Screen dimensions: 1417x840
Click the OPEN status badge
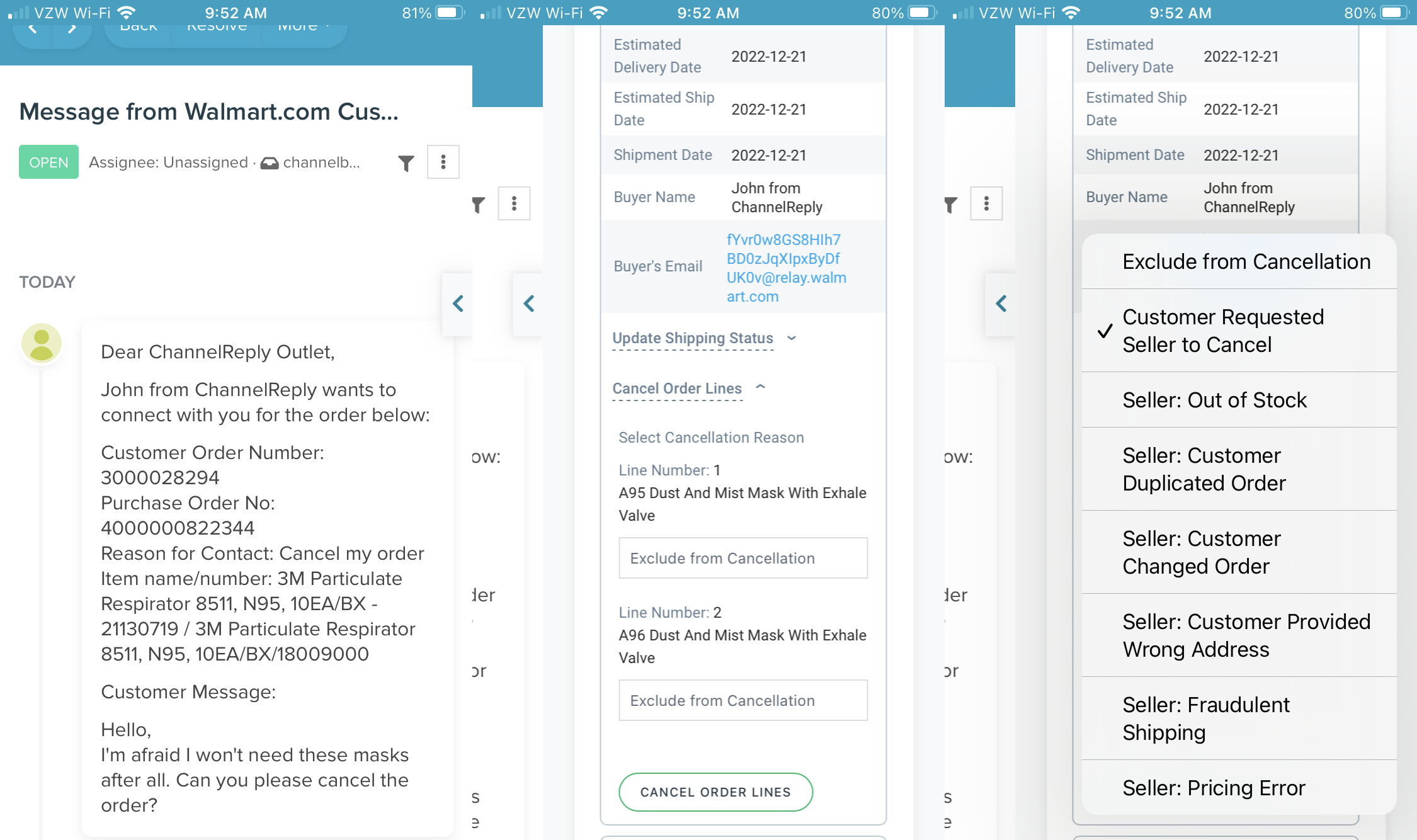[48, 162]
